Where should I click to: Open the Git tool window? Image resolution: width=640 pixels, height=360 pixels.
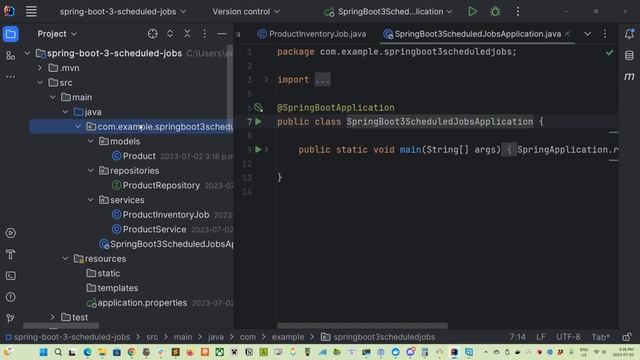tap(11, 318)
